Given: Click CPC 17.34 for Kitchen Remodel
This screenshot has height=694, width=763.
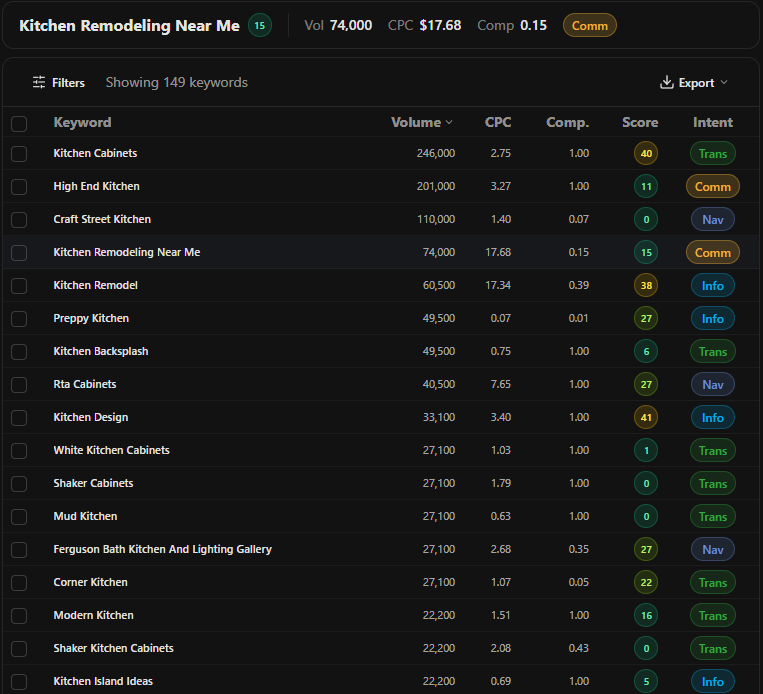Looking at the screenshot, I should [x=498, y=285].
